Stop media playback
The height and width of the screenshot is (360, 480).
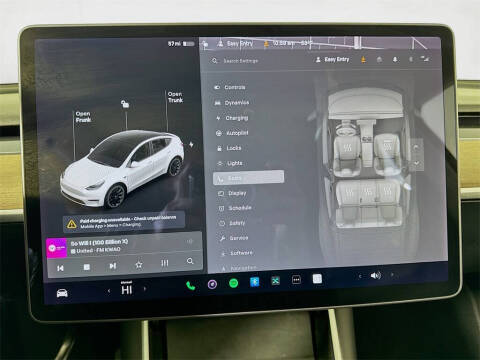coord(87,267)
